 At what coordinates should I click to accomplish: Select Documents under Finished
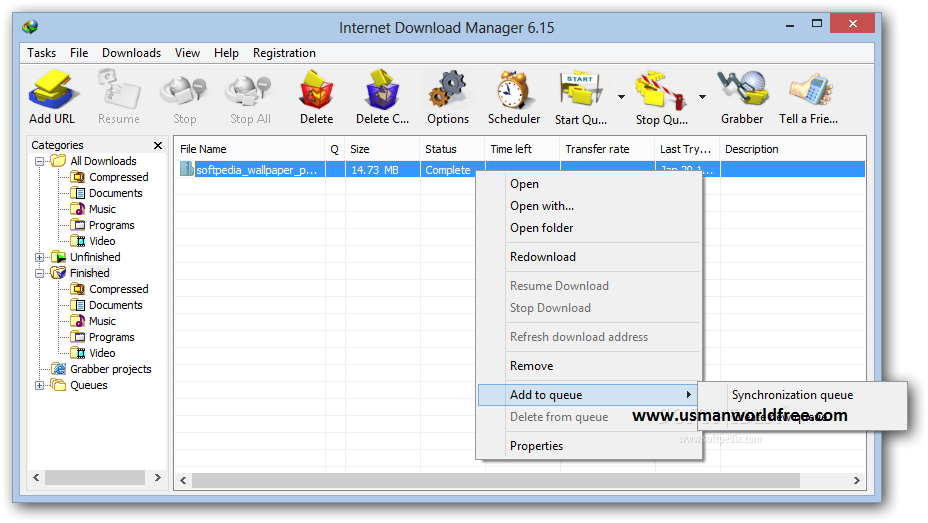click(x=115, y=305)
